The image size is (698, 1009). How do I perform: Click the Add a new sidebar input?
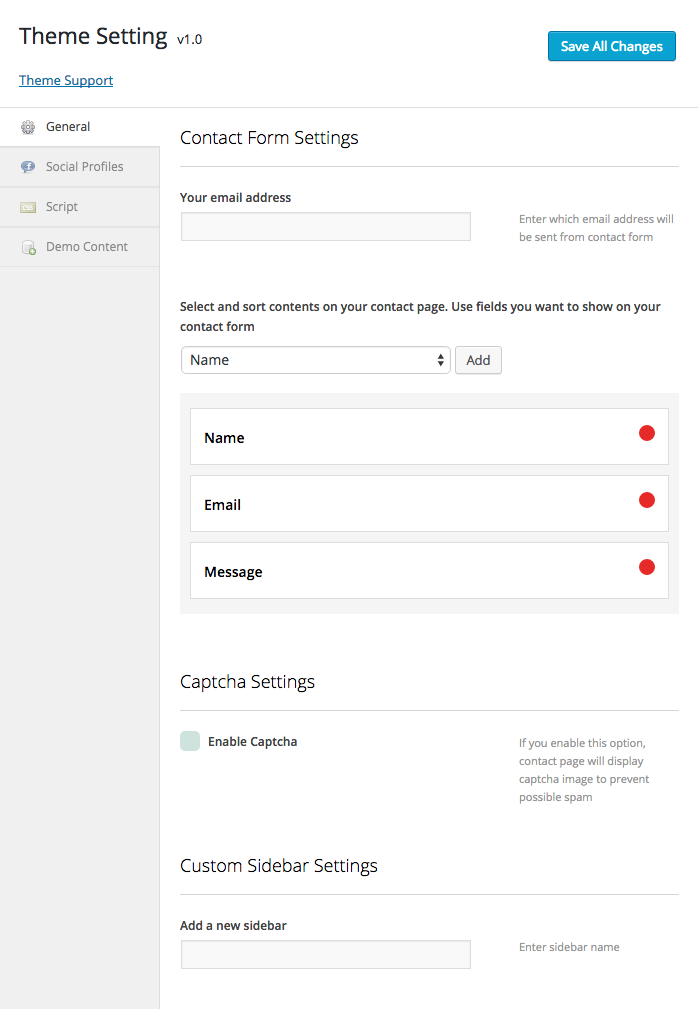(325, 955)
